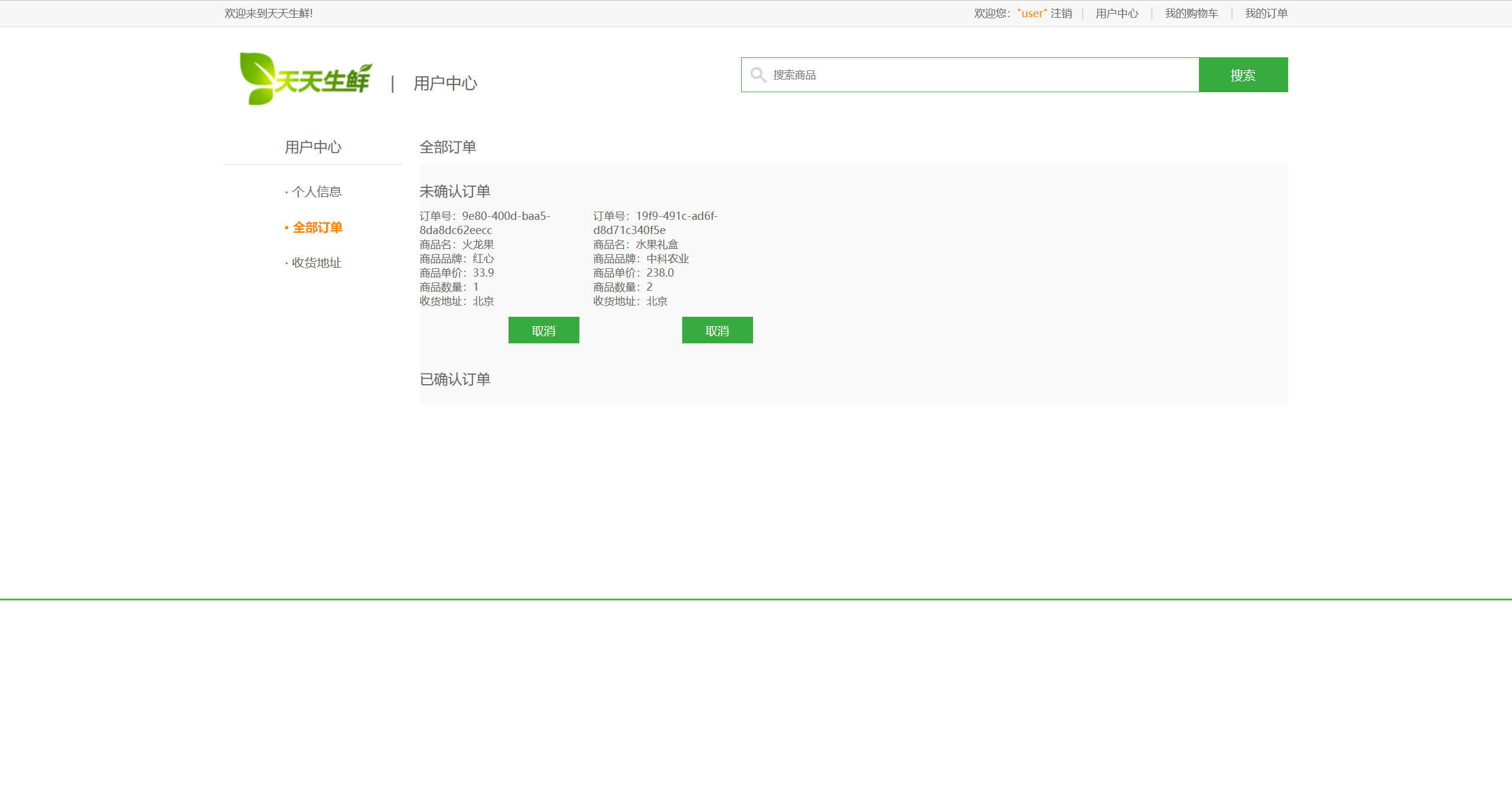Select 全部订单 in the sidebar
Viewport: 1512px width, 812px height.
(x=318, y=227)
